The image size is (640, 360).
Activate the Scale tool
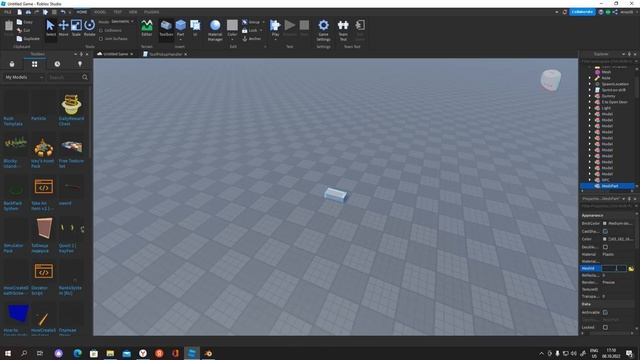[76, 28]
